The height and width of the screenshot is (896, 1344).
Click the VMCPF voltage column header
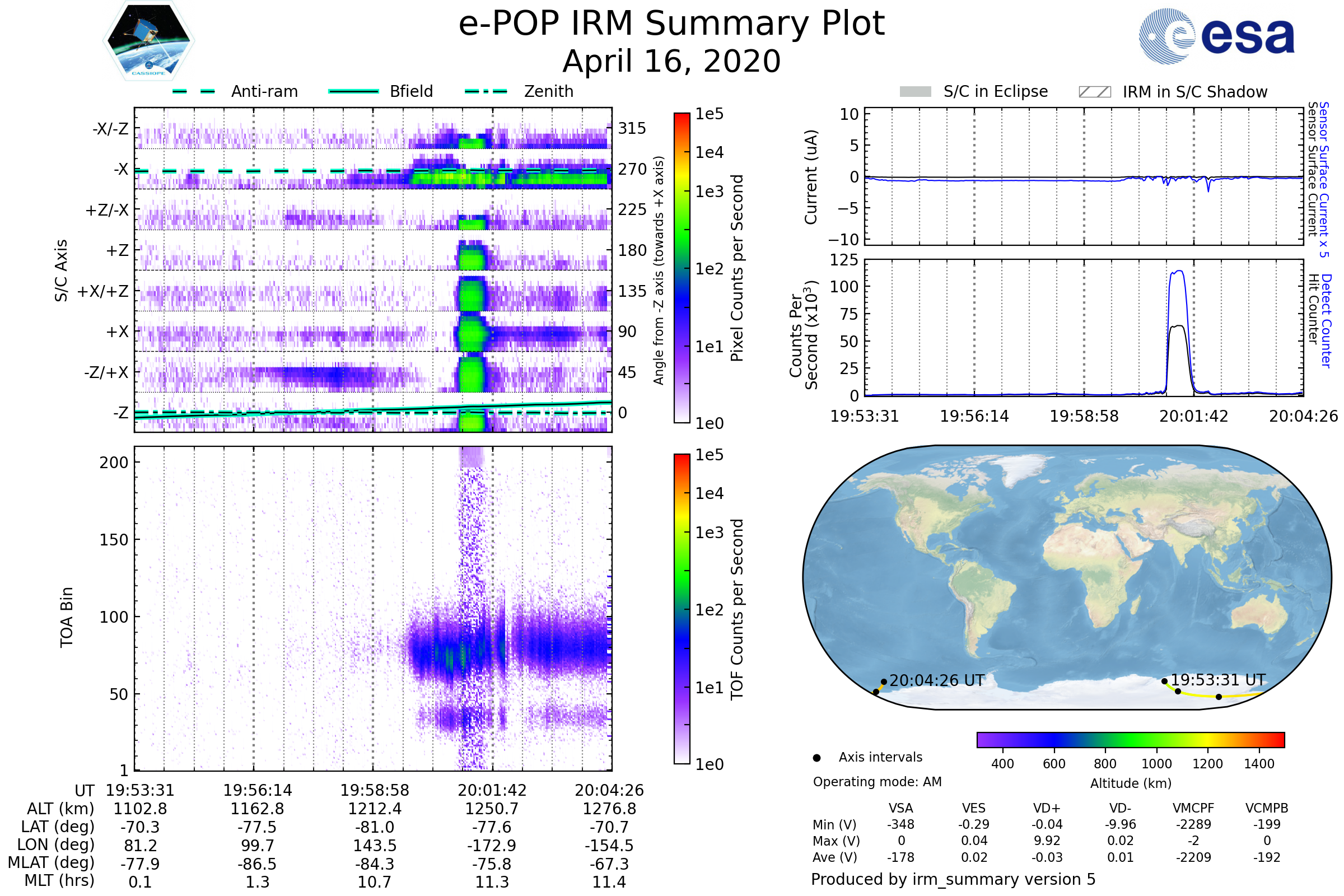[1193, 808]
